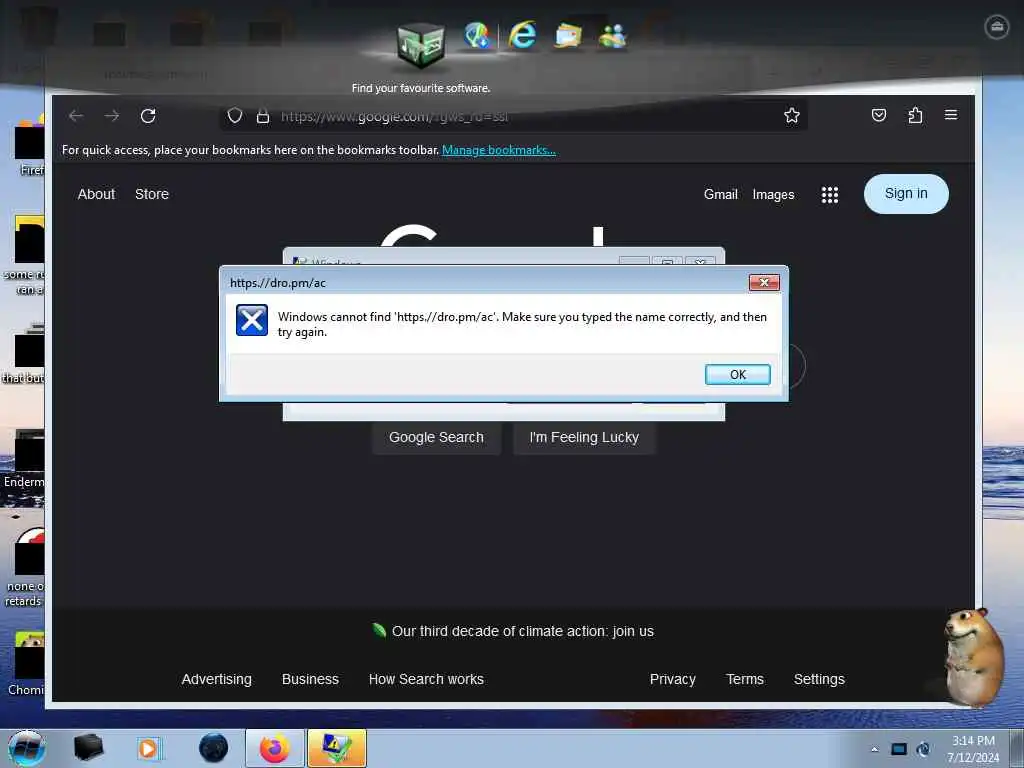
Task: Click the warning-sign taskbar program icon
Action: coord(337,748)
